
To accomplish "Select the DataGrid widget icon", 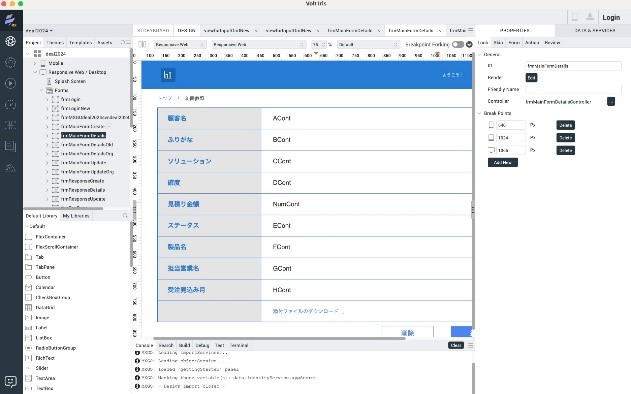I will (29, 307).
